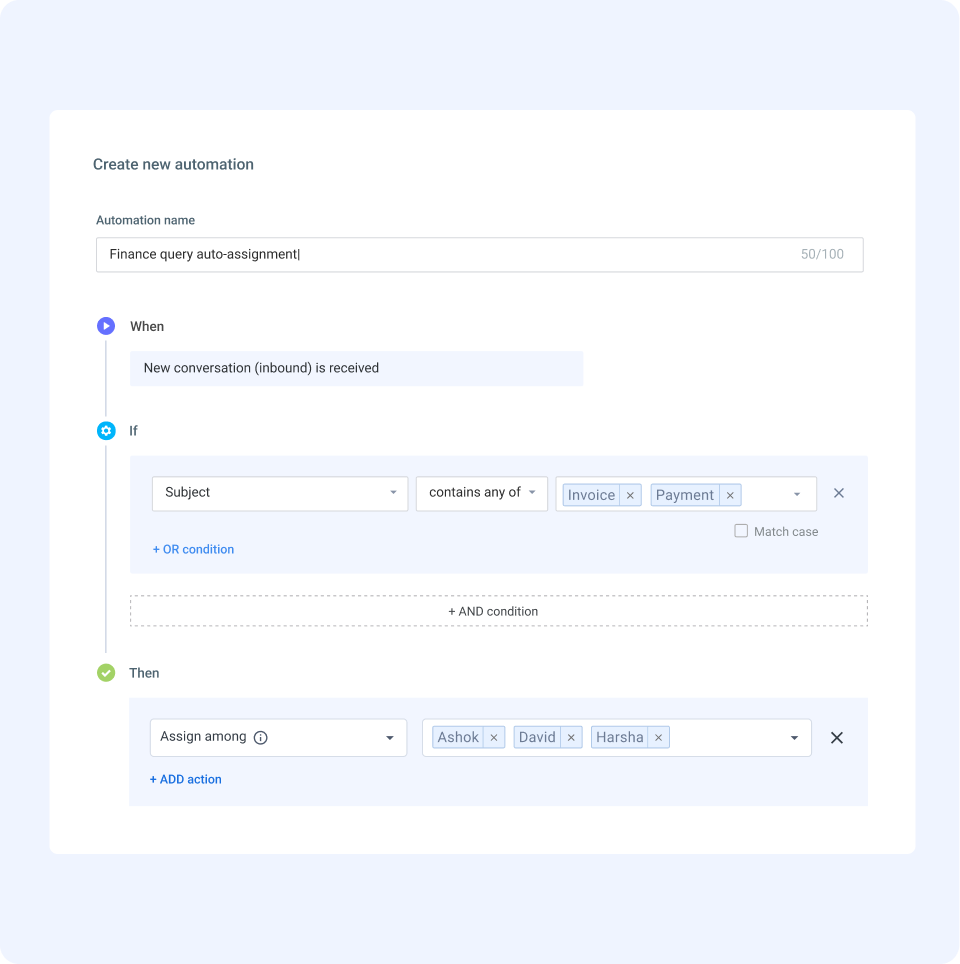Viewport: 960px width, 964px height.
Task: Click the If step gear icon
Action: [x=106, y=430]
